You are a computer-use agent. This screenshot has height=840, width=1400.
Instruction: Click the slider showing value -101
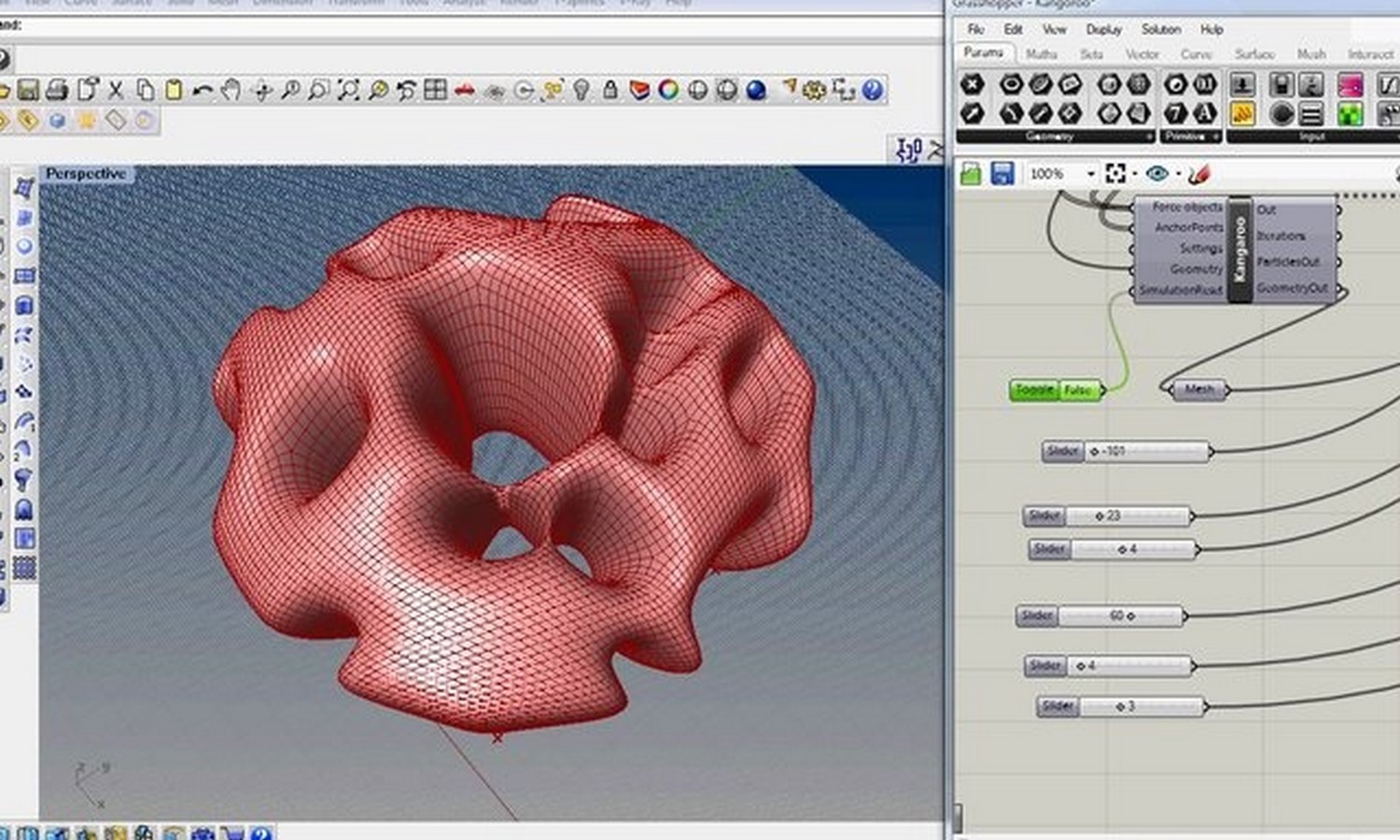coord(1127,452)
